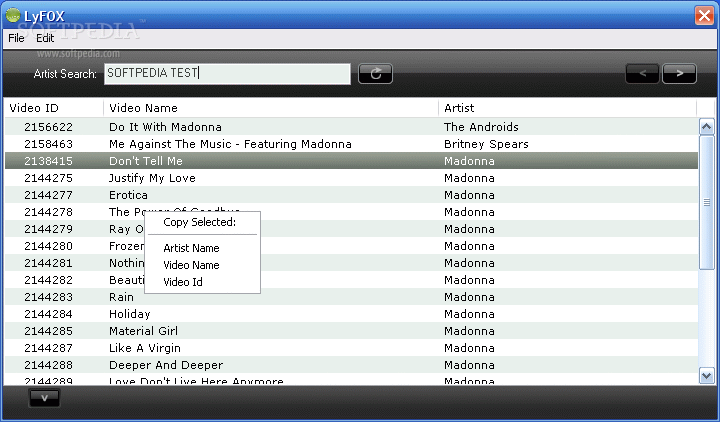720x422 pixels.
Task: Click the LyFOX application icon in the title bar
Action: (13, 16)
